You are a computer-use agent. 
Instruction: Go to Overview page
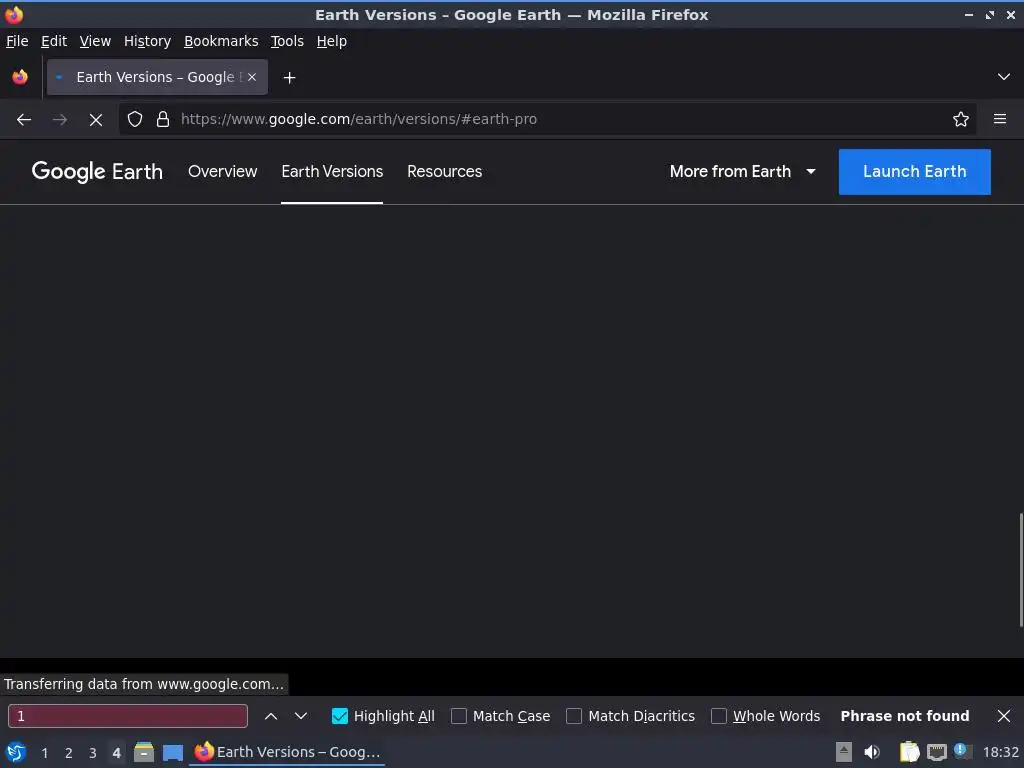pyautogui.click(x=223, y=172)
